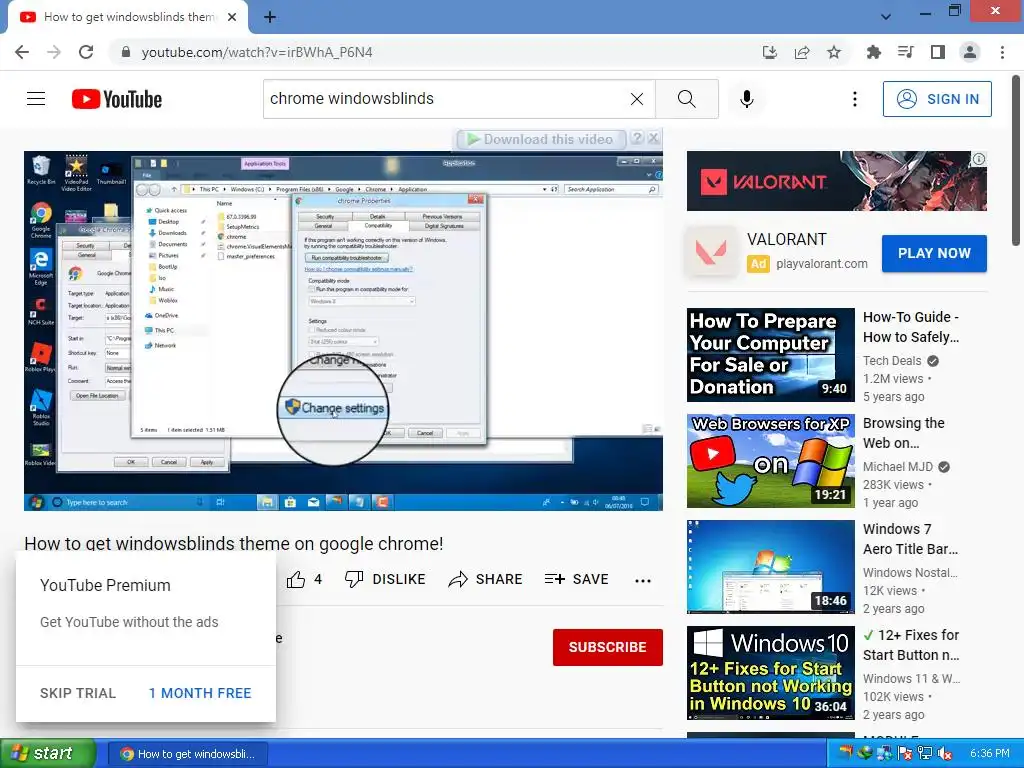Open help on the download bar
This screenshot has width=1024, height=768.
(x=637, y=138)
